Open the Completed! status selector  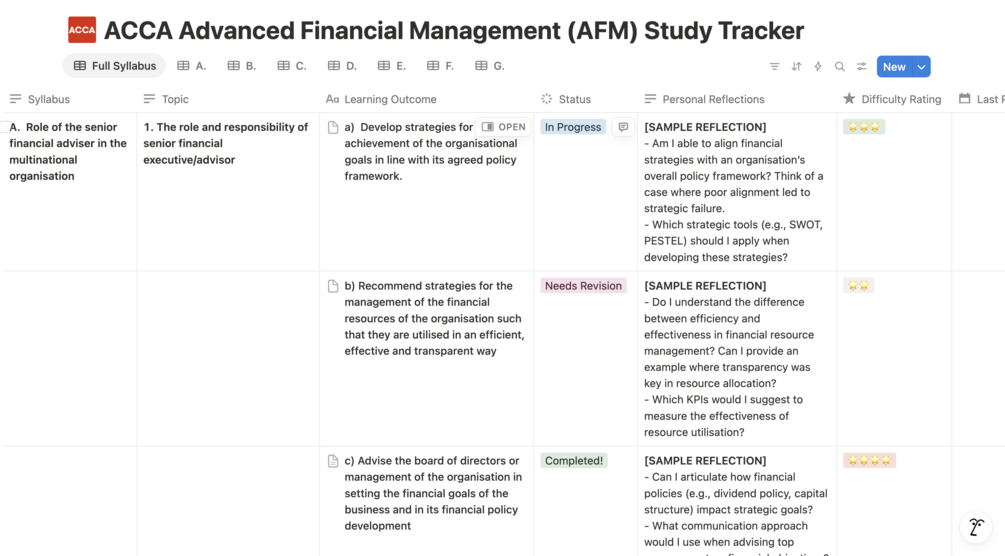[x=574, y=461]
